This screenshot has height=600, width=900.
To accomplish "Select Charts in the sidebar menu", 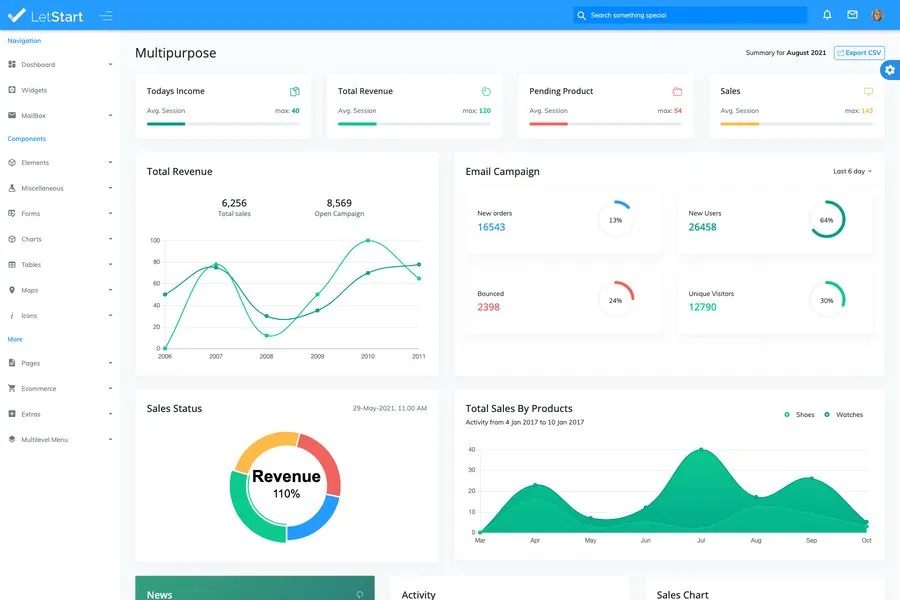I will [32, 239].
